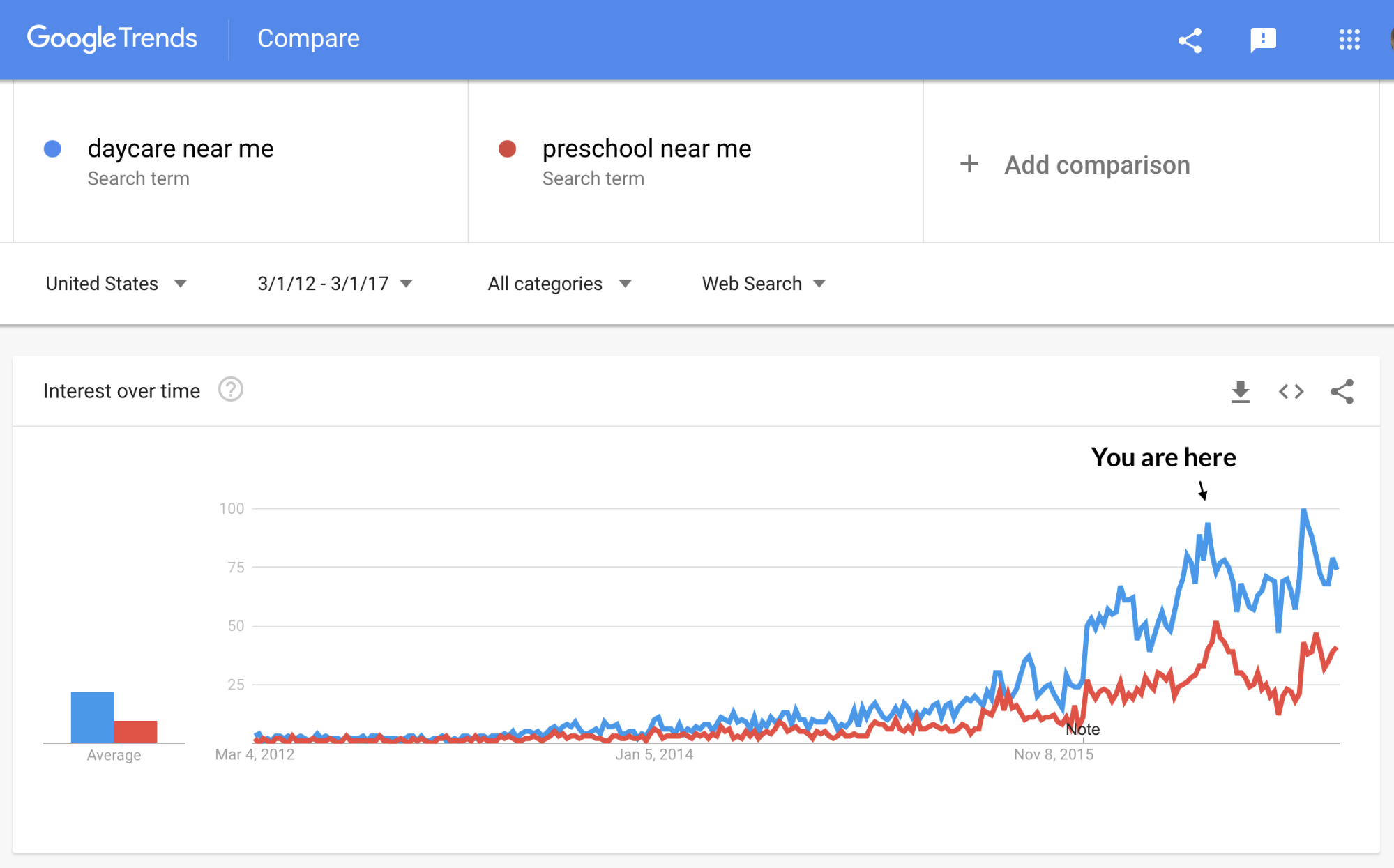Click the plus icon for Add comparison

coord(969,165)
